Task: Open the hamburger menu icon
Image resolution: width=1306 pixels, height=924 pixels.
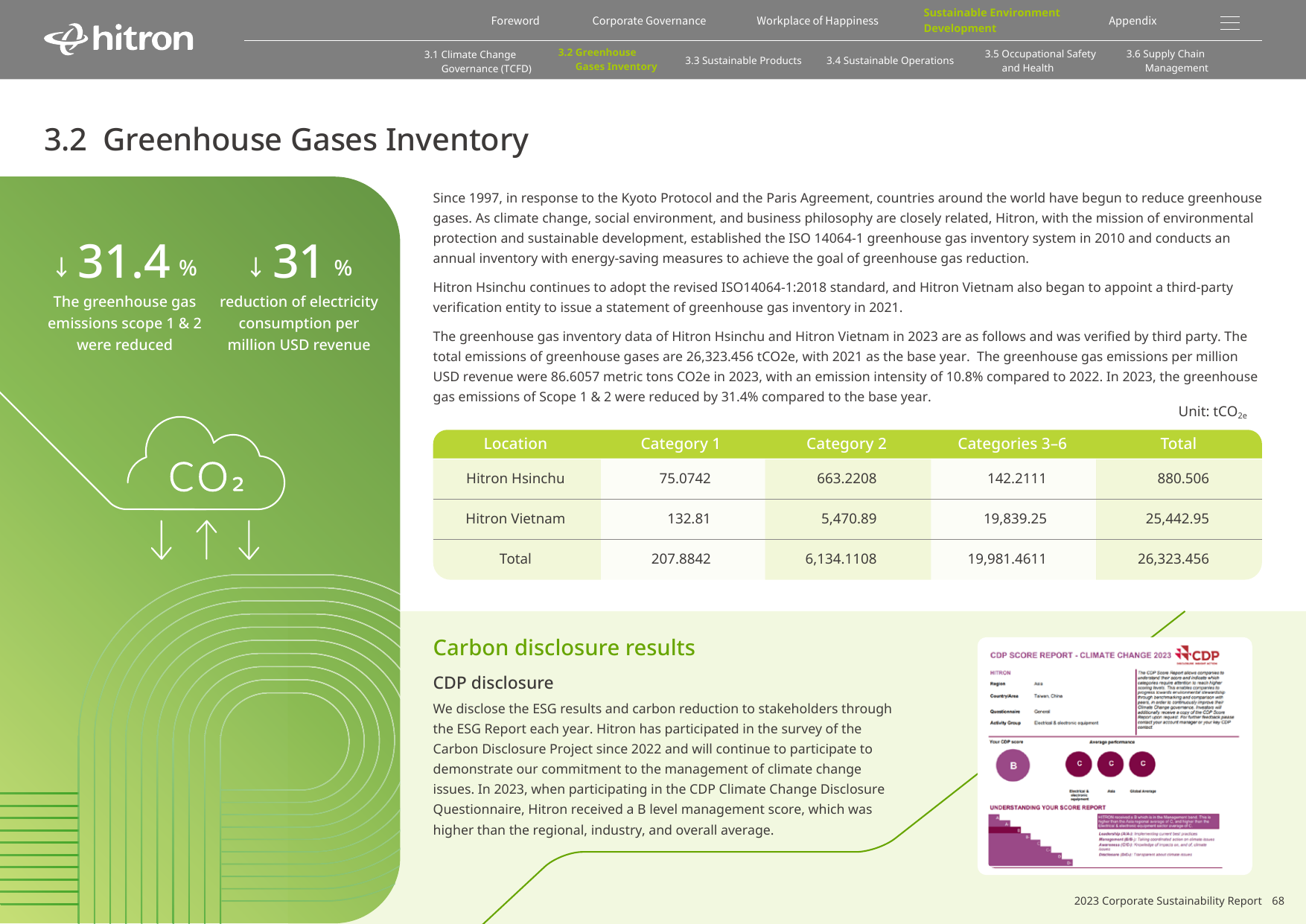Action: pyautogui.click(x=1230, y=24)
